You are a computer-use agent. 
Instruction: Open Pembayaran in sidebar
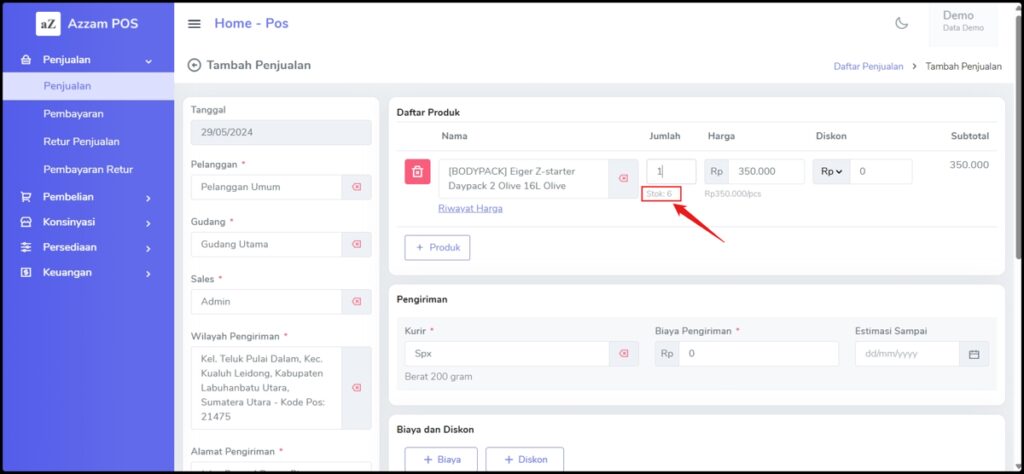tap(73, 114)
